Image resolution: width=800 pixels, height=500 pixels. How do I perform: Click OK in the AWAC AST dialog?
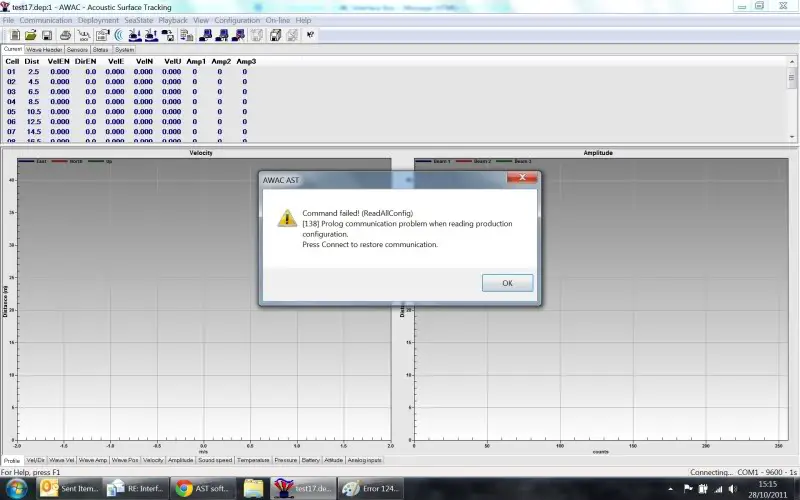coord(508,283)
